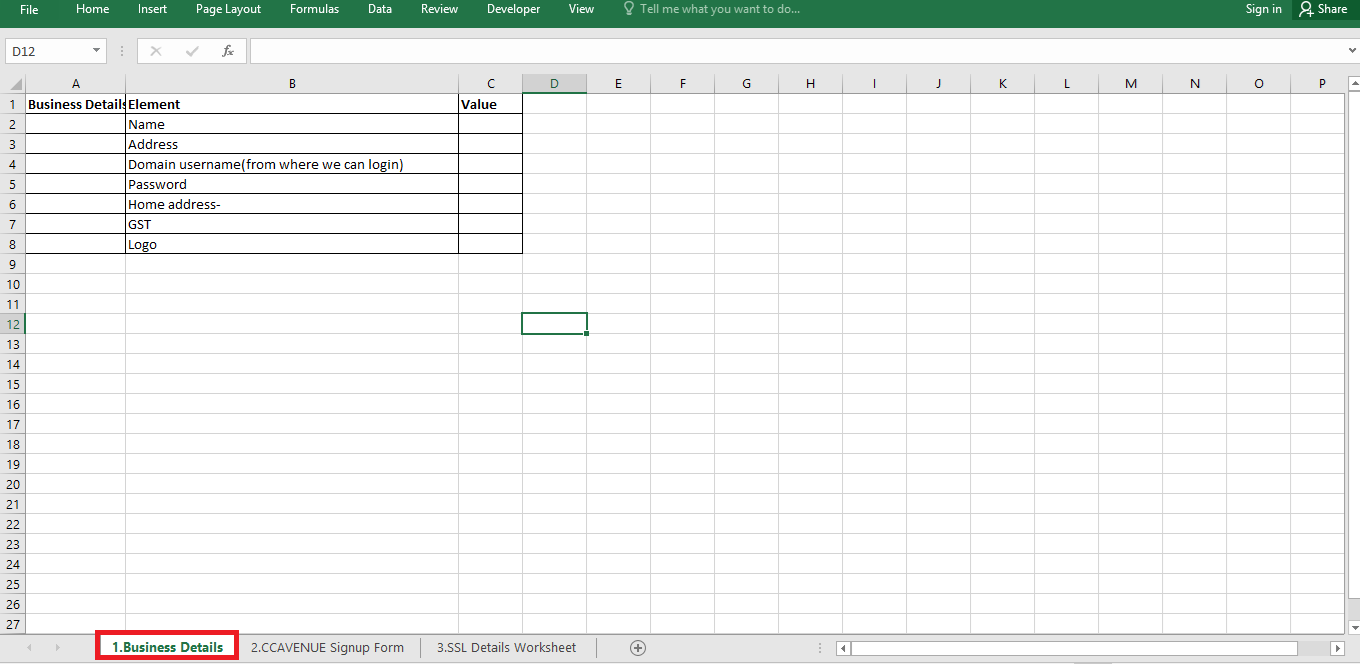1360x664 pixels.
Task: Click the Select All corner triangle
Action: point(13,84)
